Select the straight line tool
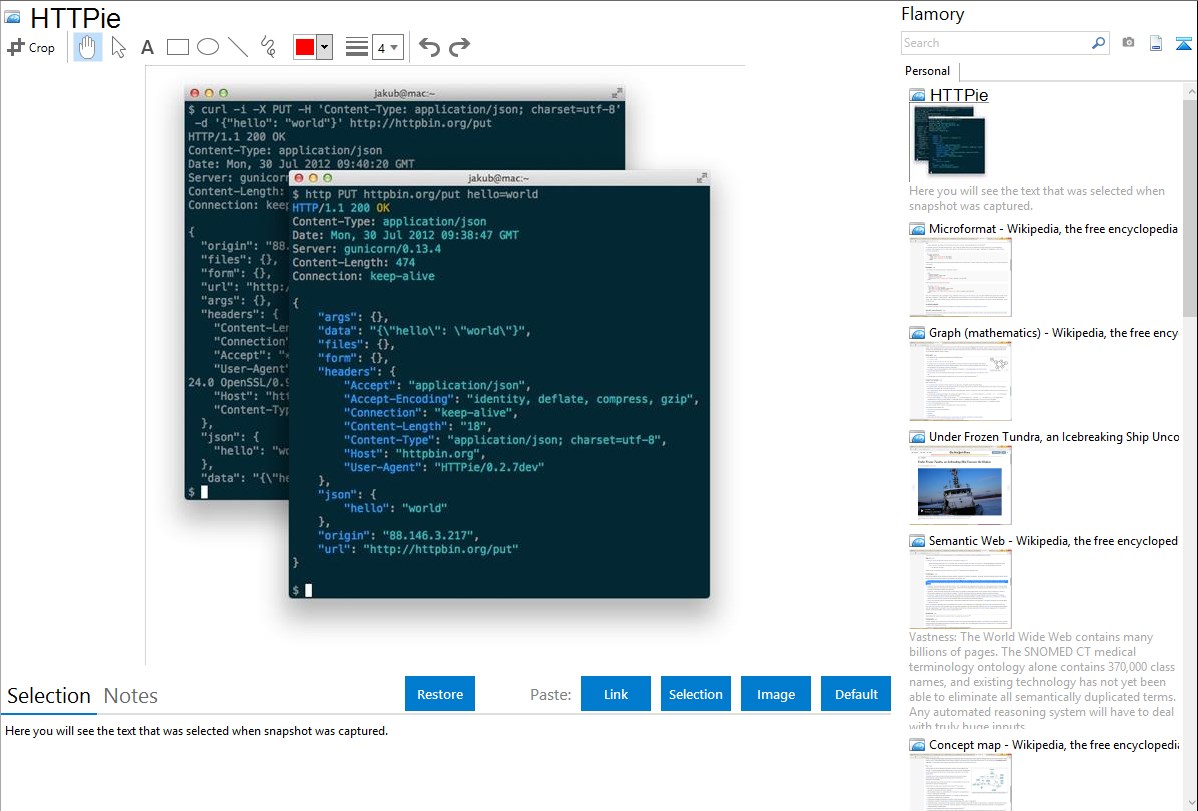This screenshot has width=1198, height=811. tap(238, 47)
